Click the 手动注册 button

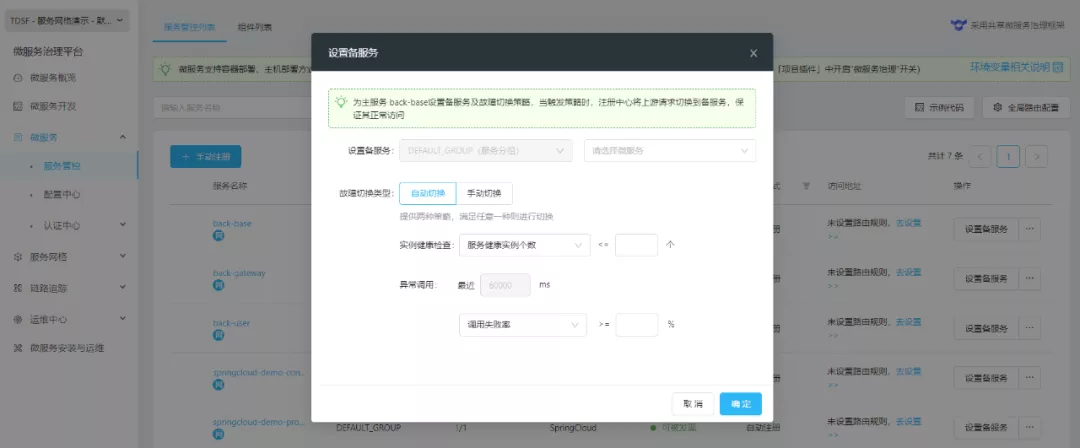coord(205,156)
